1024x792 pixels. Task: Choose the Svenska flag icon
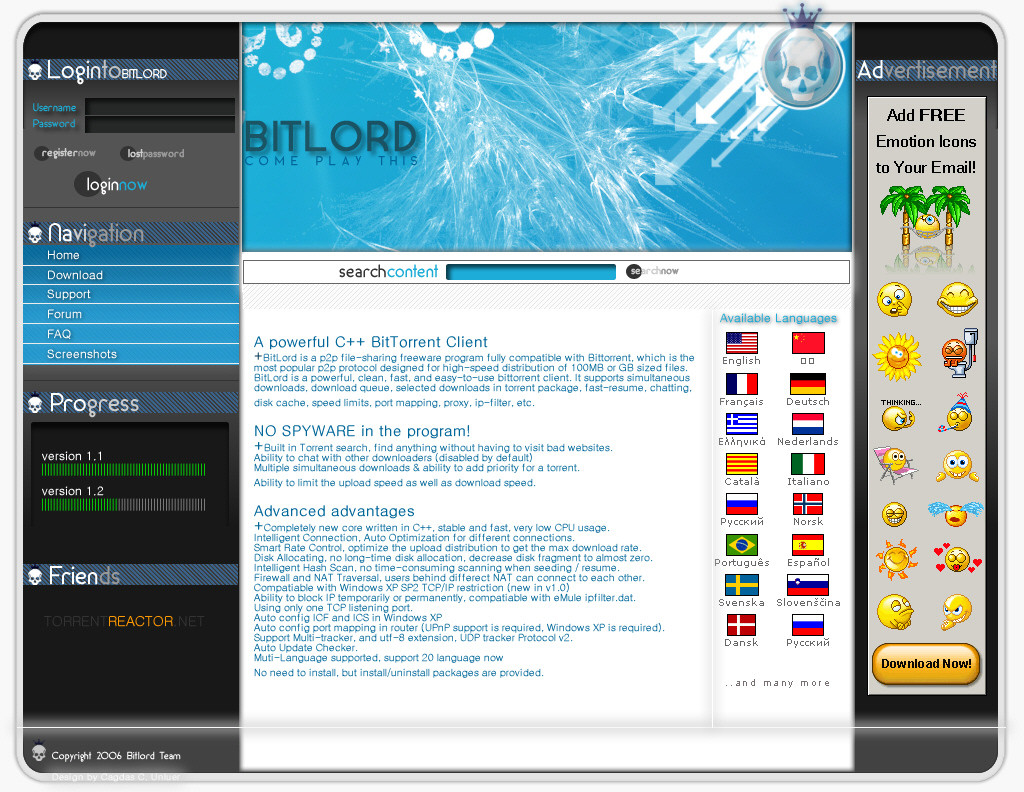click(x=741, y=585)
